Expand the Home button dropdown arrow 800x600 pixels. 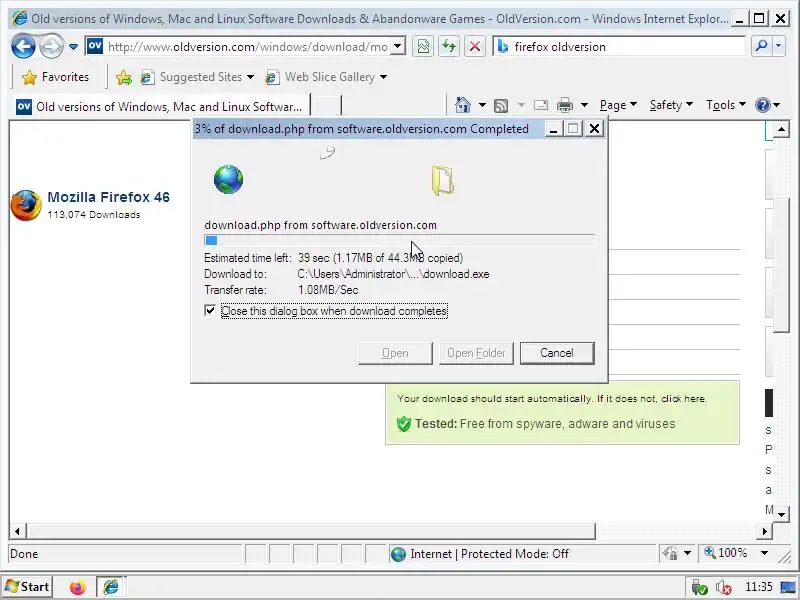tap(482, 105)
